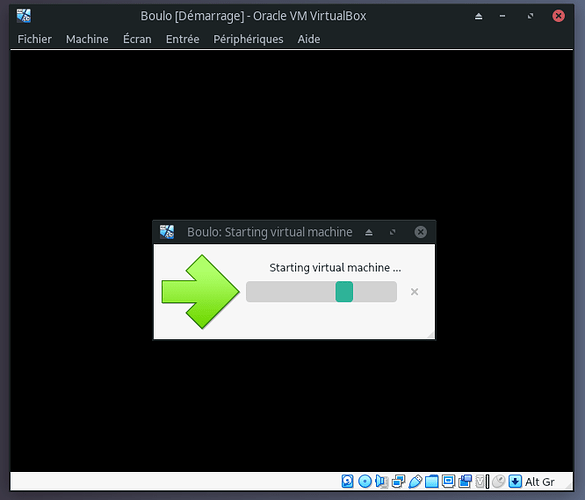Click the USB devices status icon
Screen dimensions: 585x500
415,481
